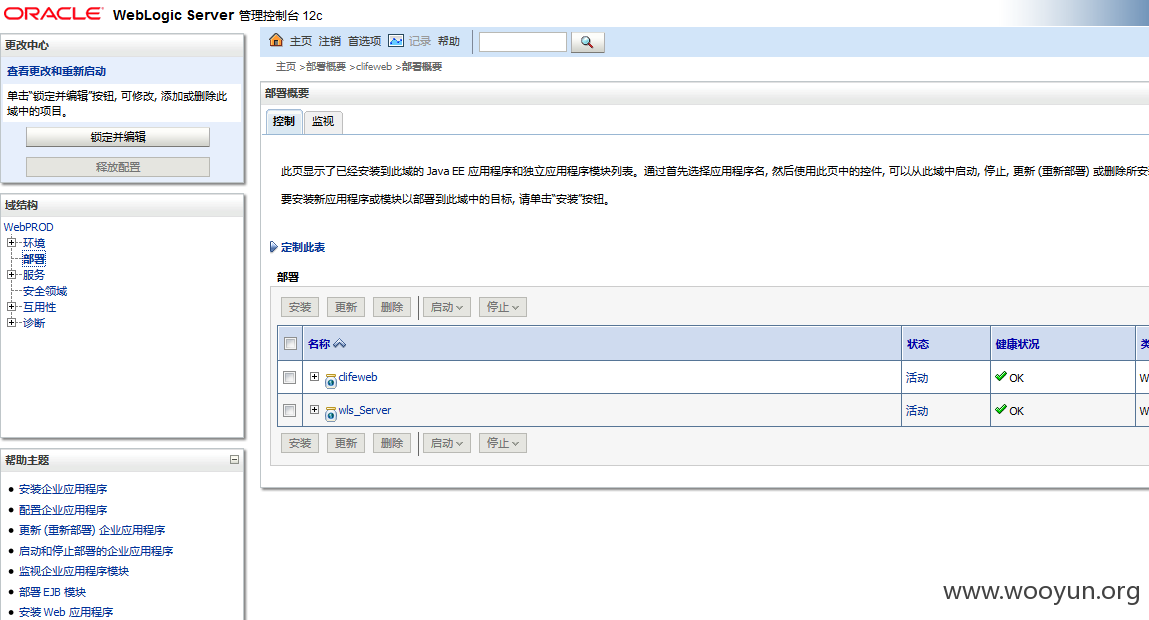Viewport: 1149px width, 620px height.
Task: Click in the search input field
Action: click(x=522, y=42)
